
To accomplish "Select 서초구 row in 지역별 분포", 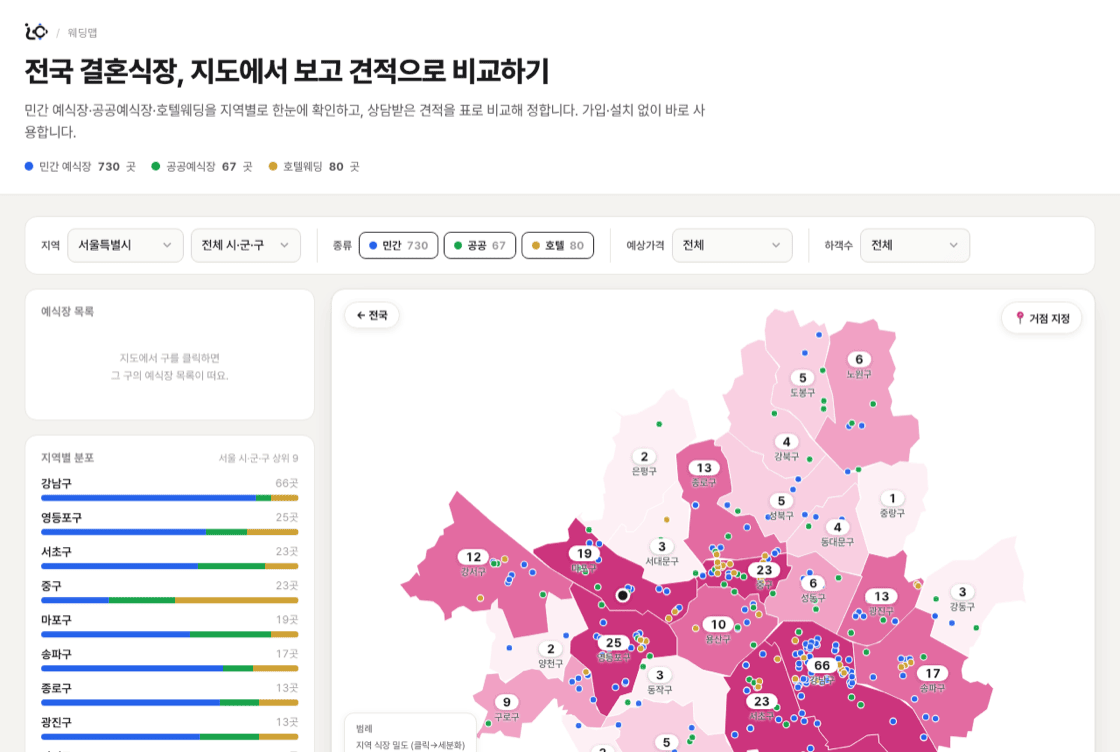I will (x=169, y=558).
